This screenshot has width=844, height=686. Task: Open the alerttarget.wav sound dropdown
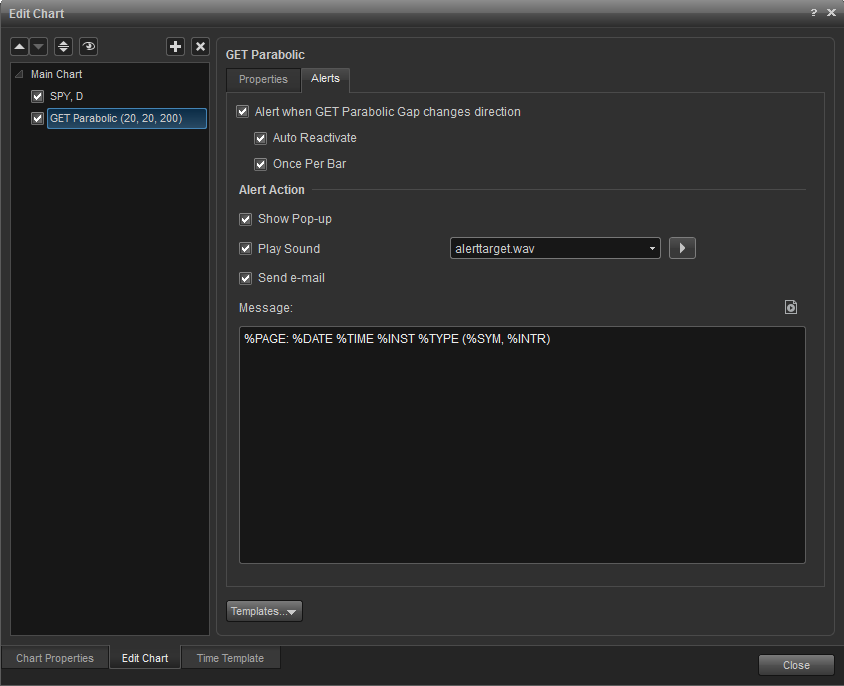coord(555,248)
